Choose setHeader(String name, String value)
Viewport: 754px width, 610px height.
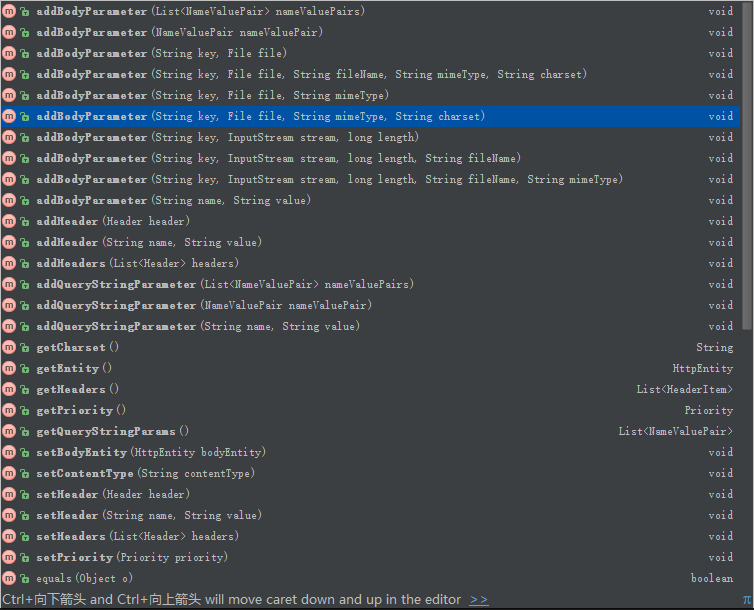[370, 515]
